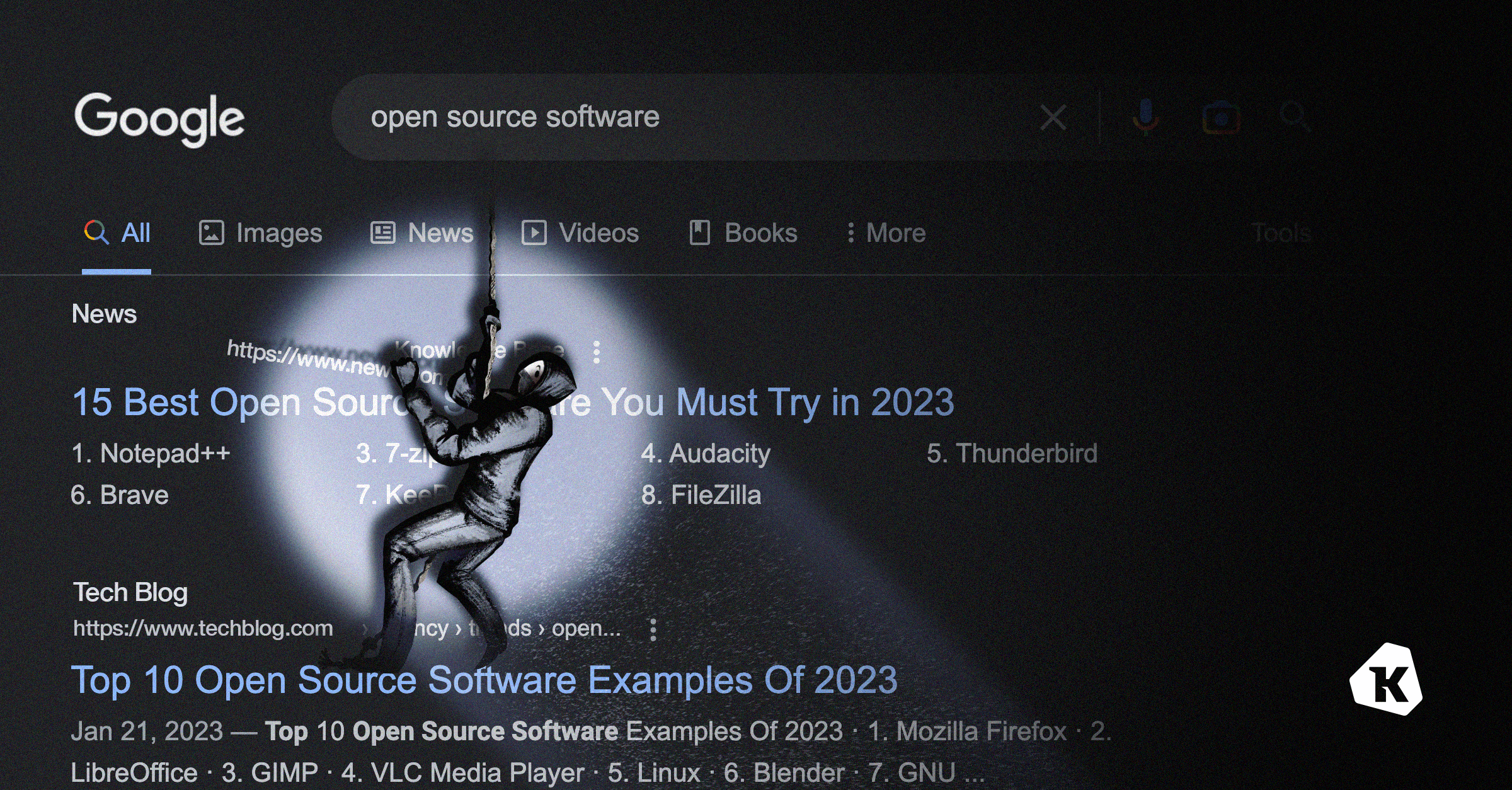1512x790 pixels.
Task: Switch to the Images tab
Action: click(260, 233)
